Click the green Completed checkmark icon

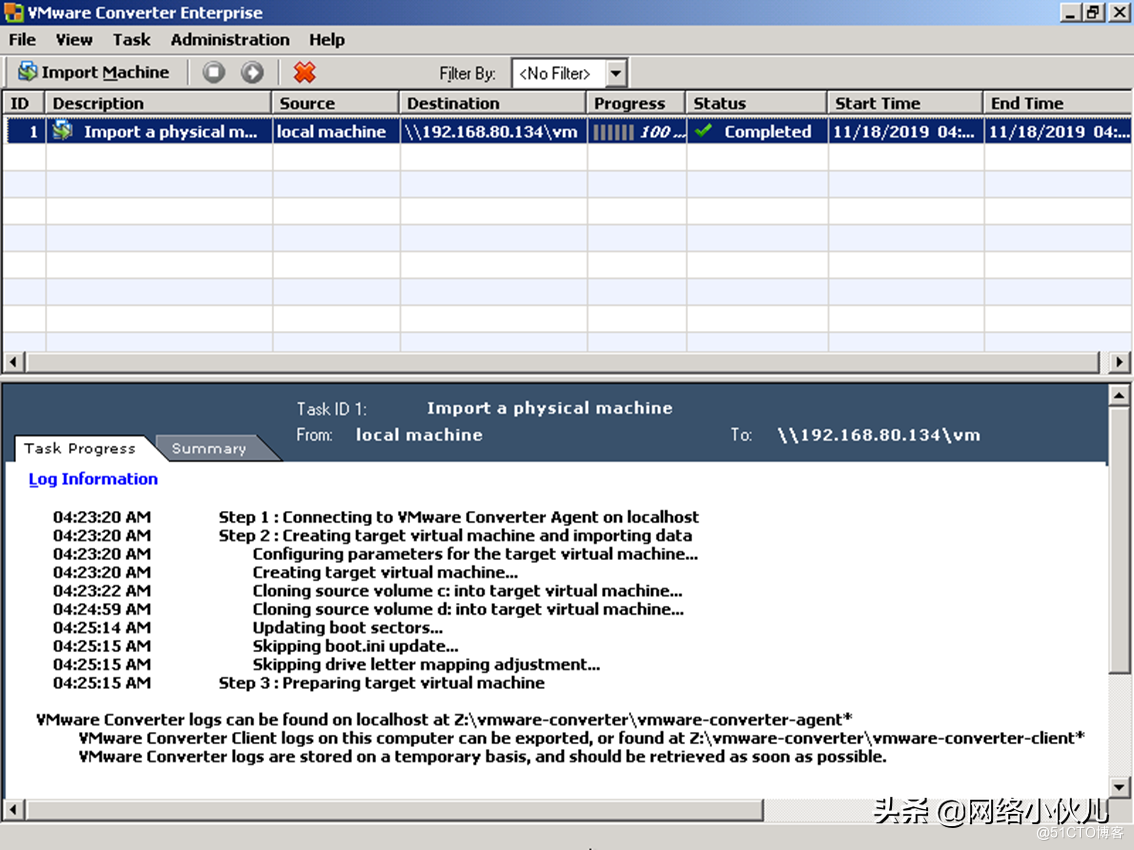click(x=703, y=131)
